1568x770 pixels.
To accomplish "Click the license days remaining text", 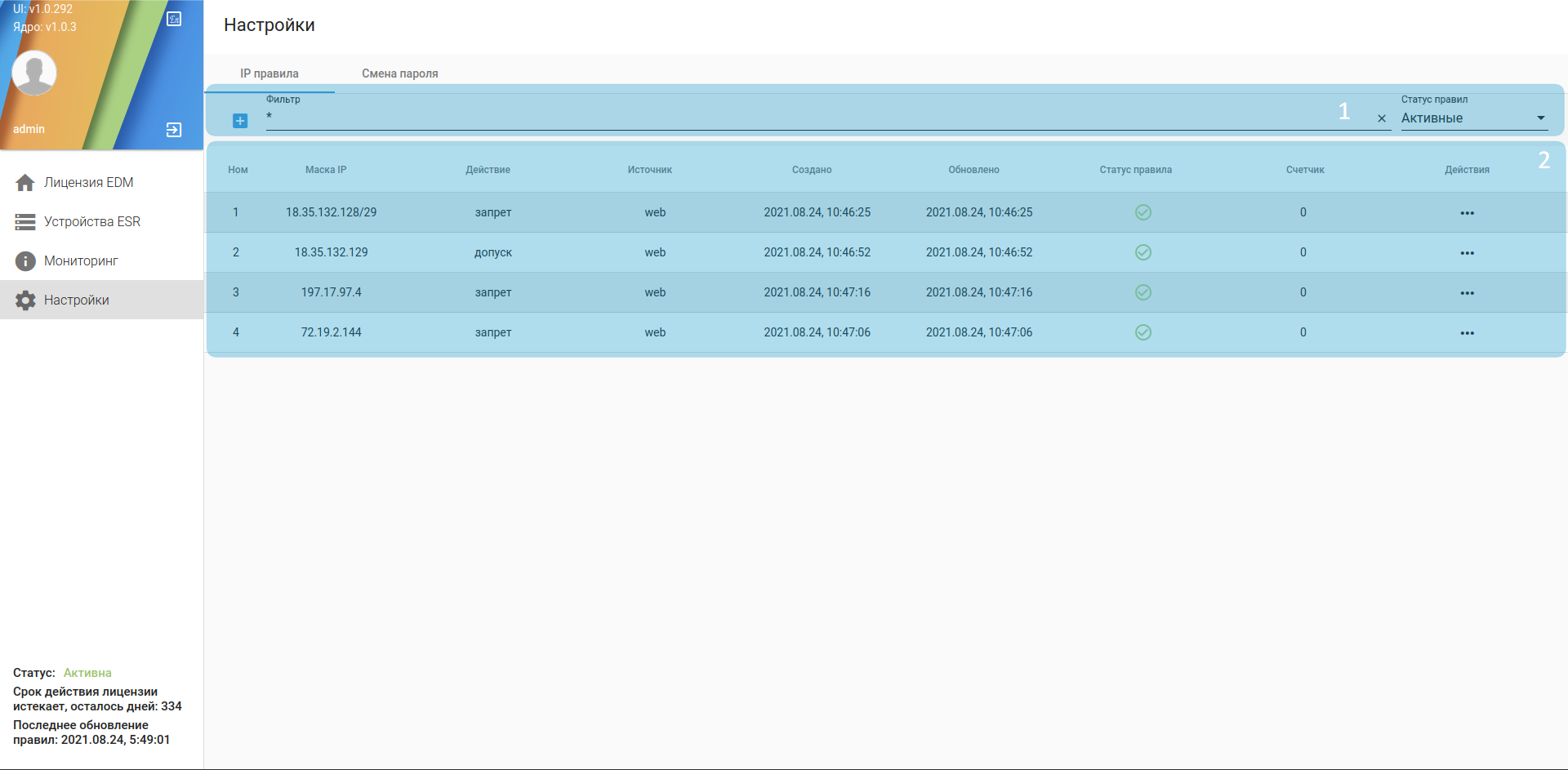I will pyautogui.click(x=97, y=699).
